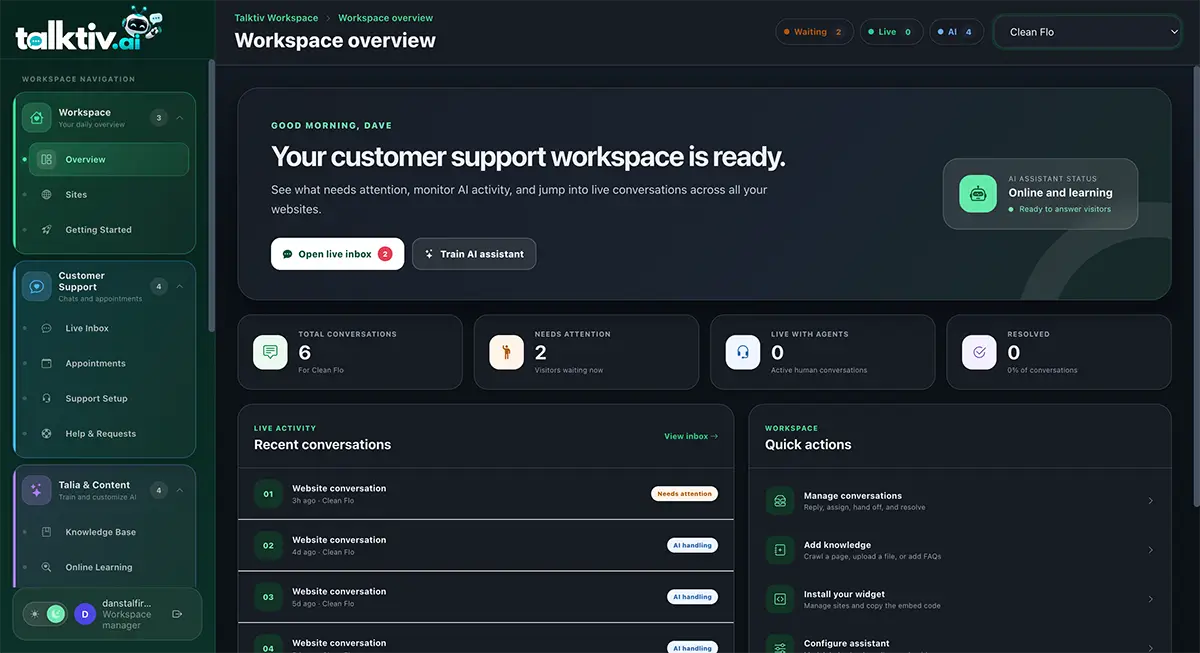Click the Appointments calendar icon

click(47, 363)
